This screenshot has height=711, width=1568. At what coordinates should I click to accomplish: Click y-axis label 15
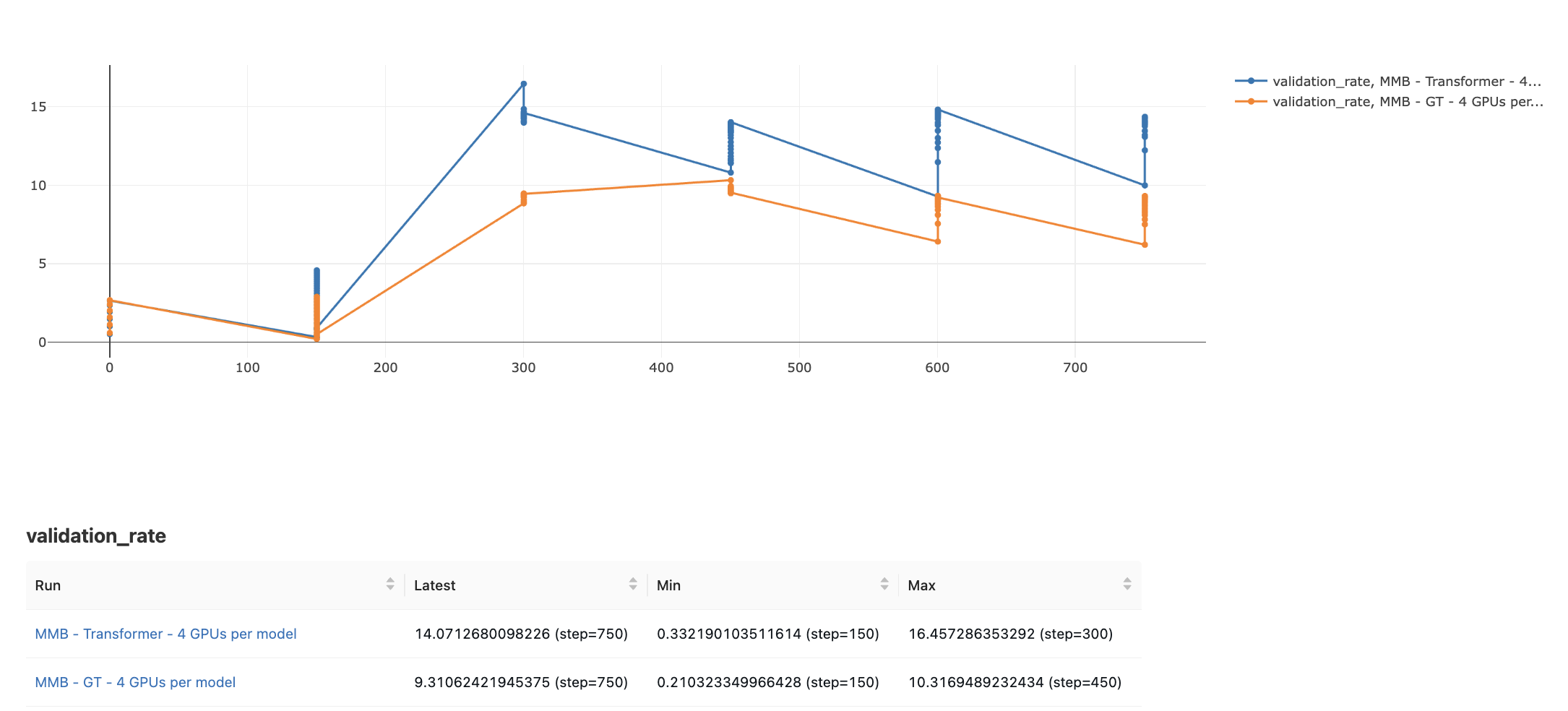tap(38, 107)
